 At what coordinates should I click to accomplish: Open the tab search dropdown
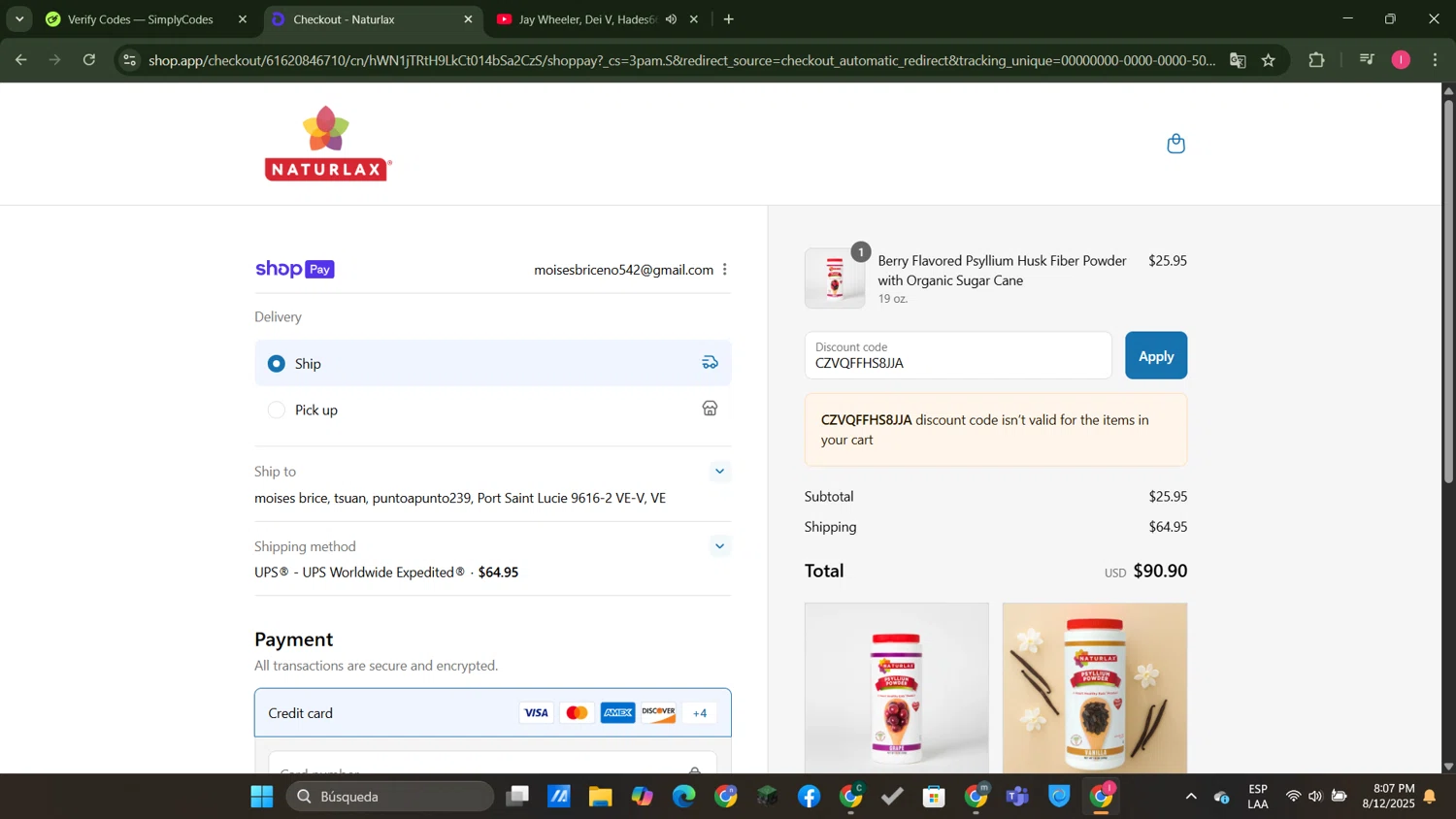tap(19, 19)
